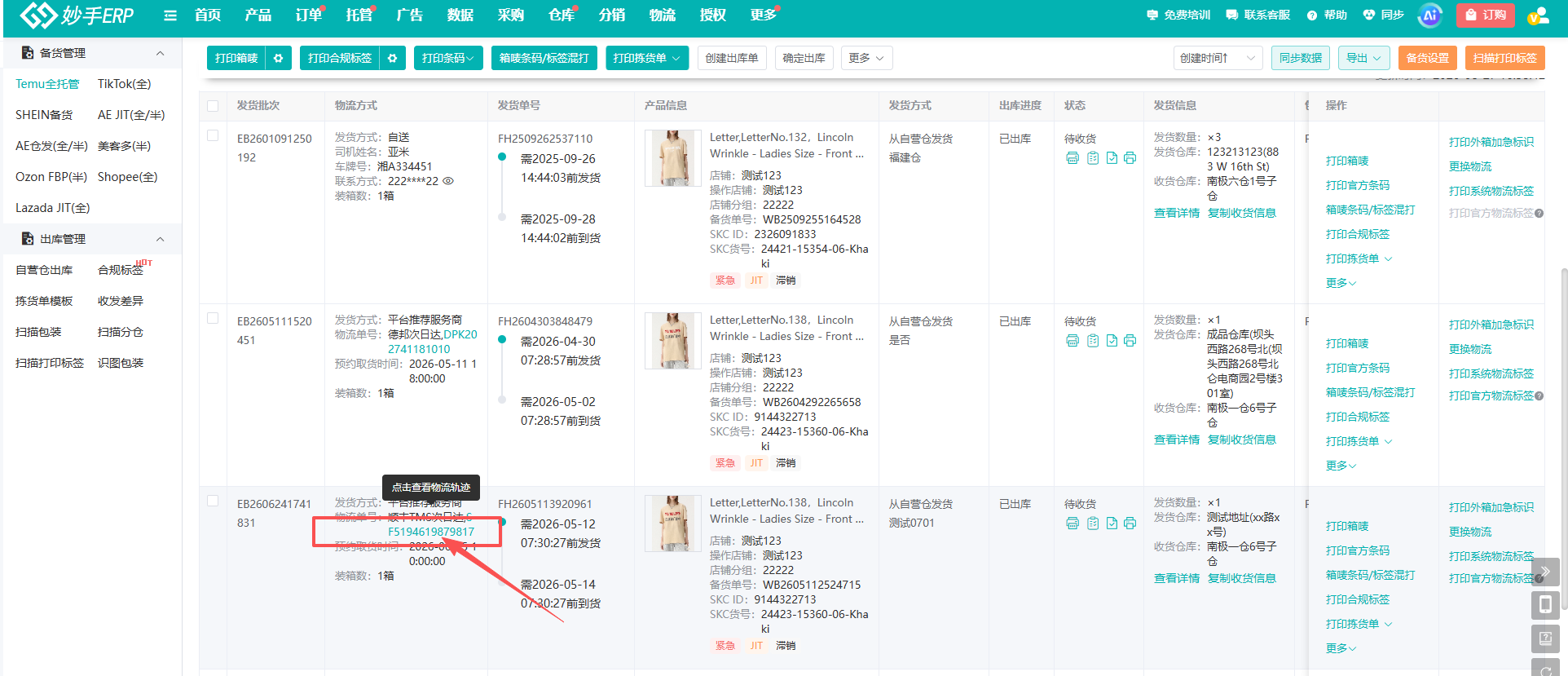The height and width of the screenshot is (676, 1568).
Task: Open the 打印条码 dropdown
Action: pyautogui.click(x=448, y=58)
